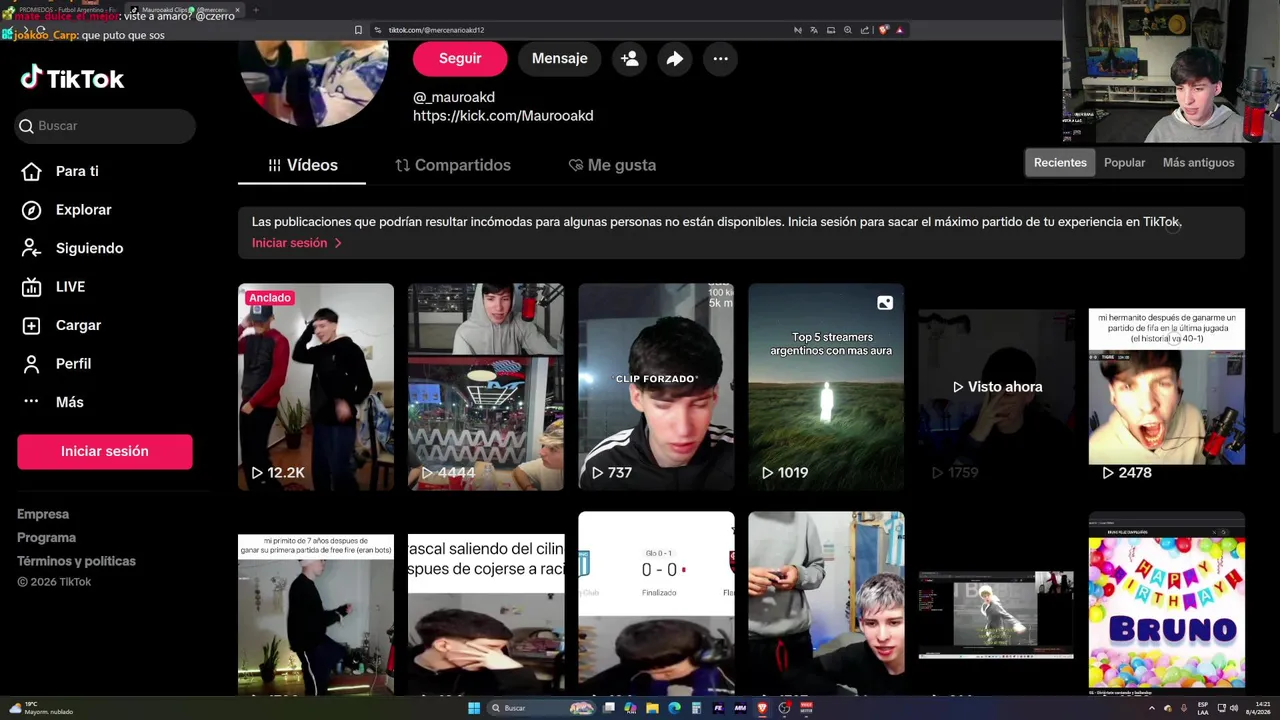The height and width of the screenshot is (720, 1280).
Task: Open the Brave browser taskbar icon
Action: click(762, 708)
